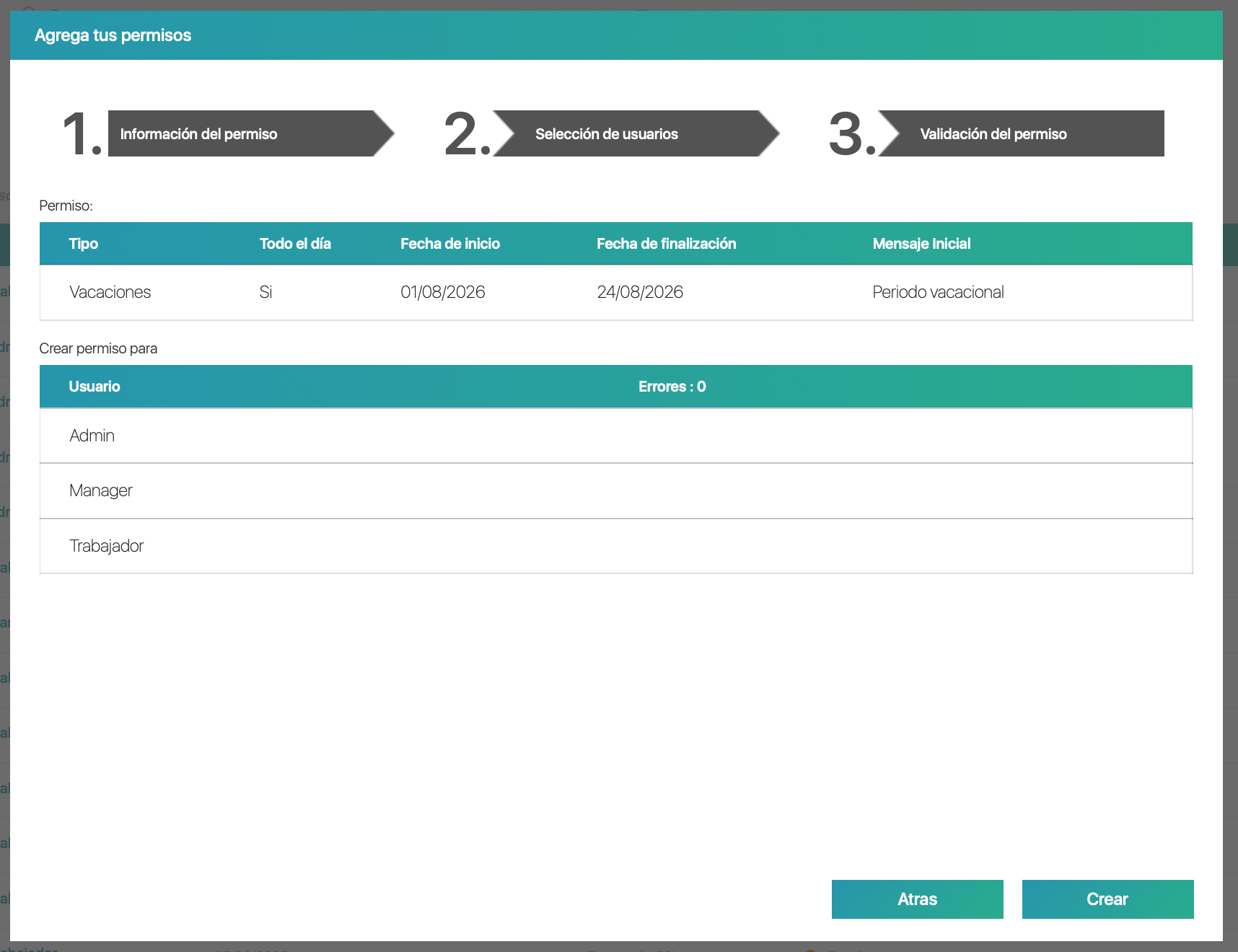Click the Fecha de inicio column header

coord(450,244)
